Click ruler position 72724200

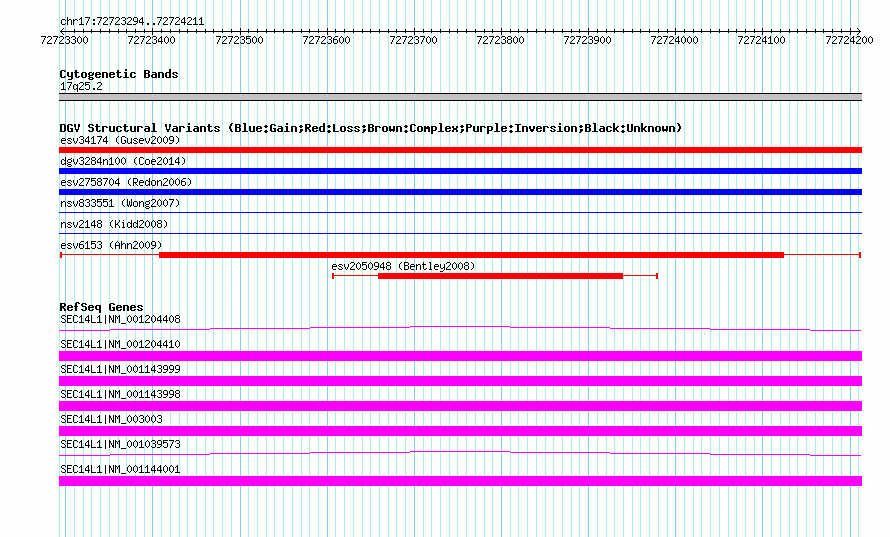[849, 40]
